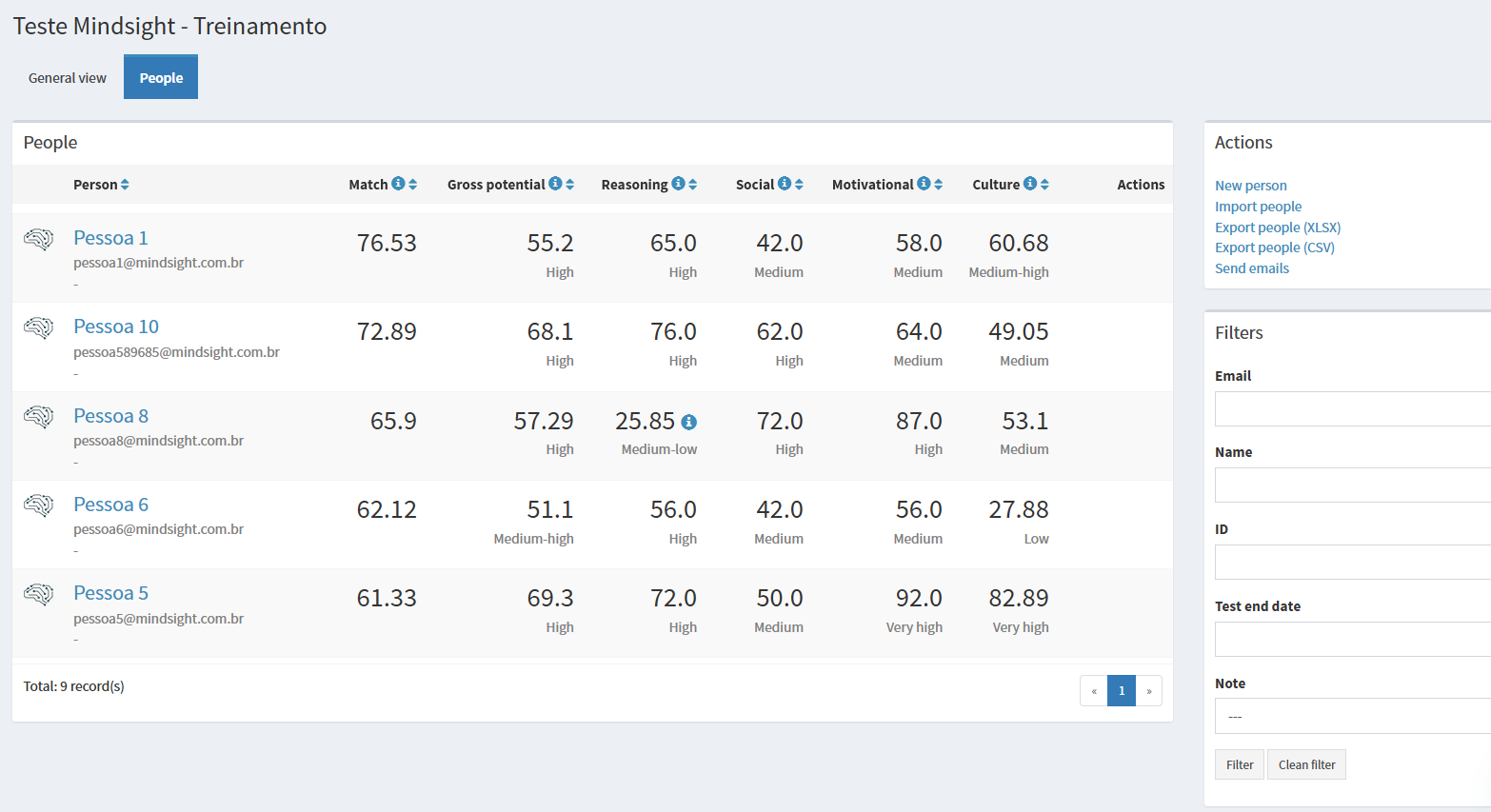Switch to the General view tab
1491x812 pixels.
coord(68,78)
